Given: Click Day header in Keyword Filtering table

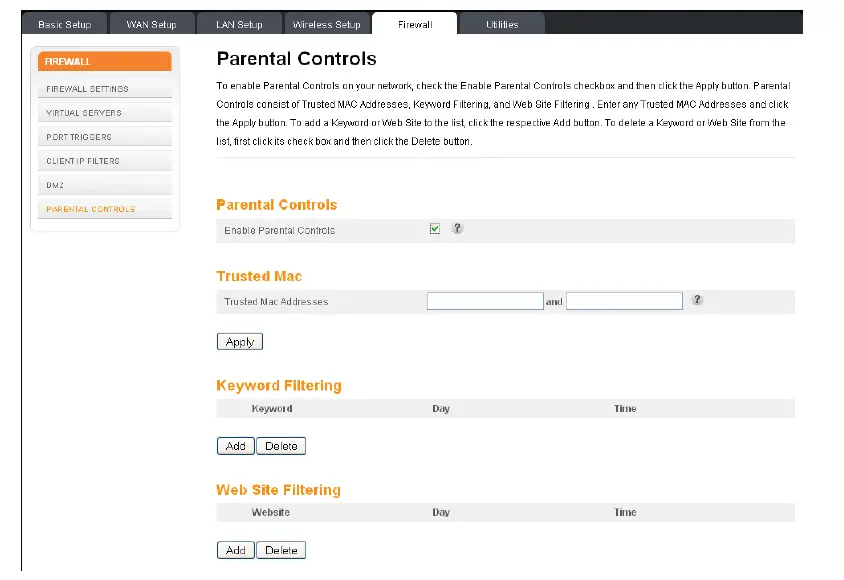Looking at the screenshot, I should tap(441, 408).
